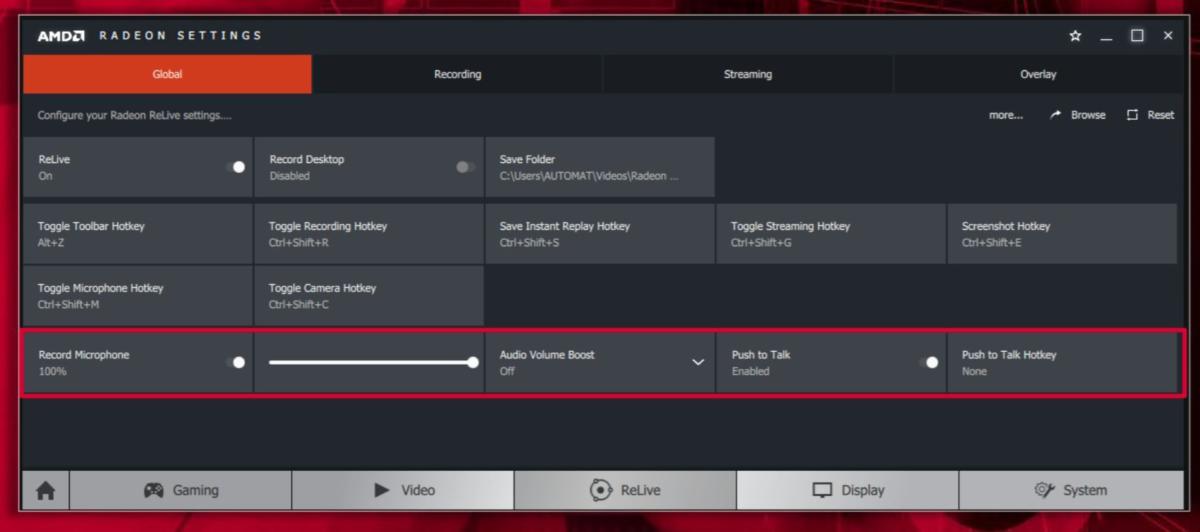The height and width of the screenshot is (532, 1200).
Task: Open the Video section
Action: tap(403, 490)
